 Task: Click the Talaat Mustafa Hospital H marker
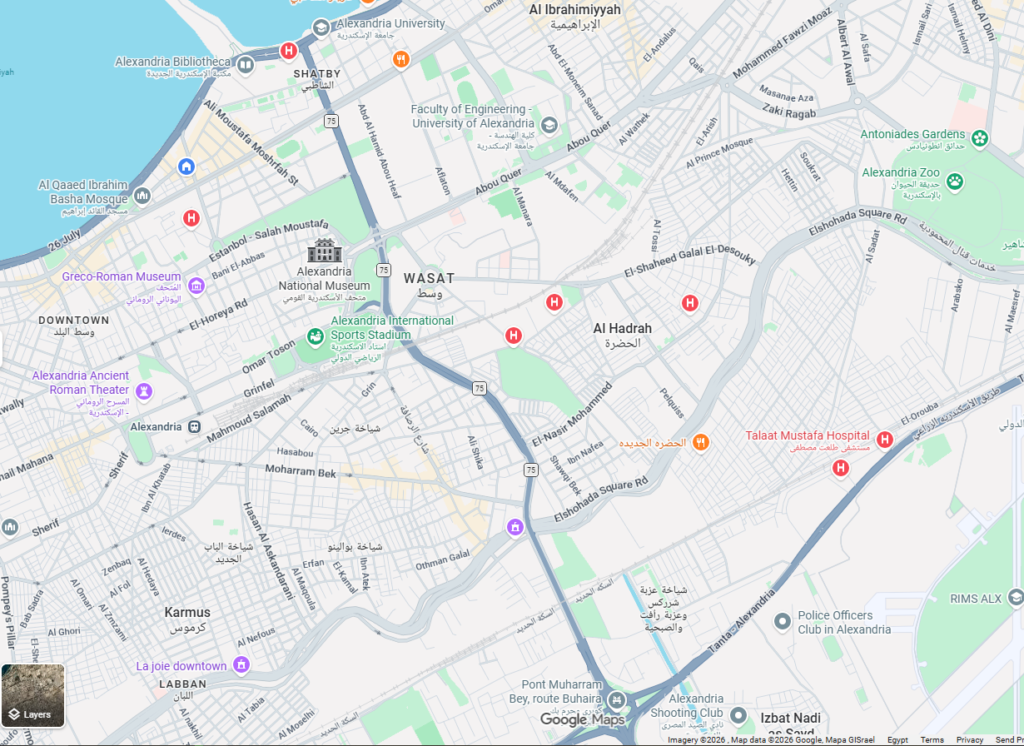(885, 440)
